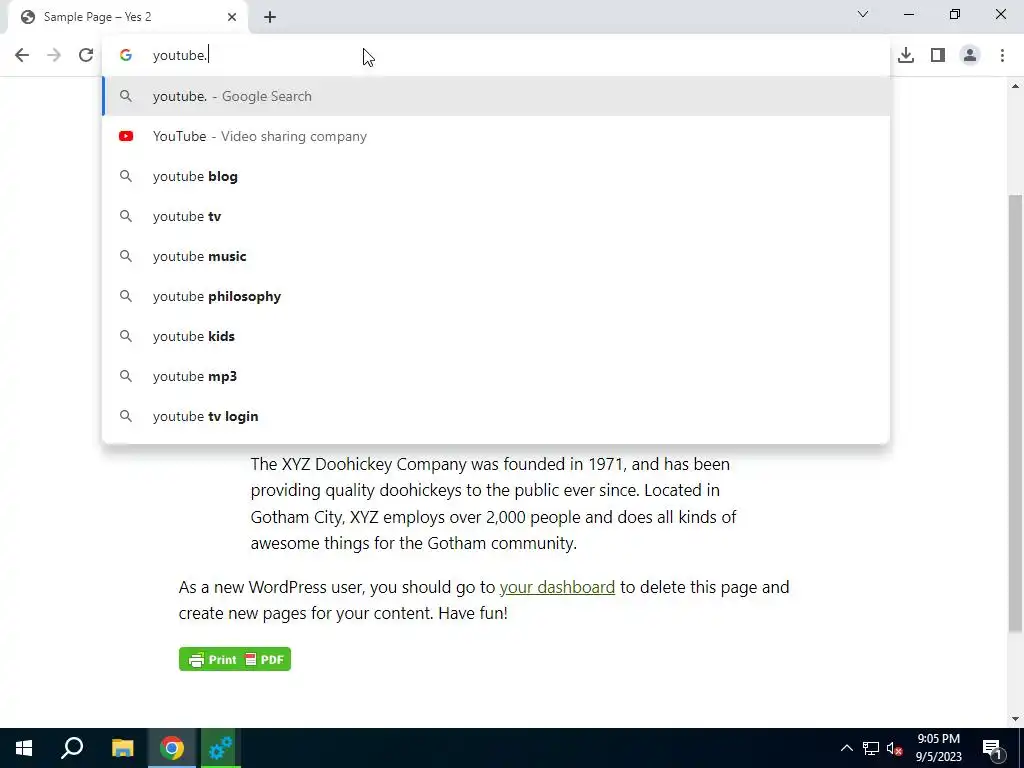Screen dimensions: 1024x768
Task: Click the Google G icon in address bar
Action: (126, 56)
